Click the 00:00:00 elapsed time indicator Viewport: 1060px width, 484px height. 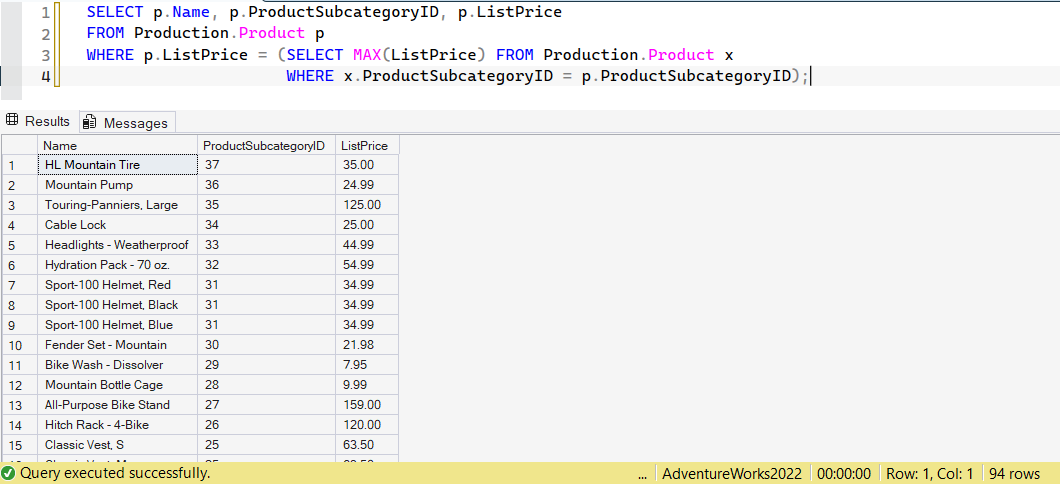point(844,473)
